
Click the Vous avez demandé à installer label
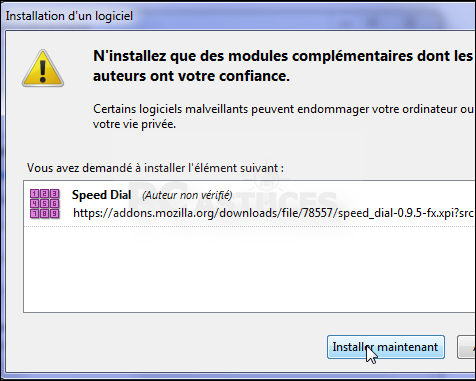155,168
